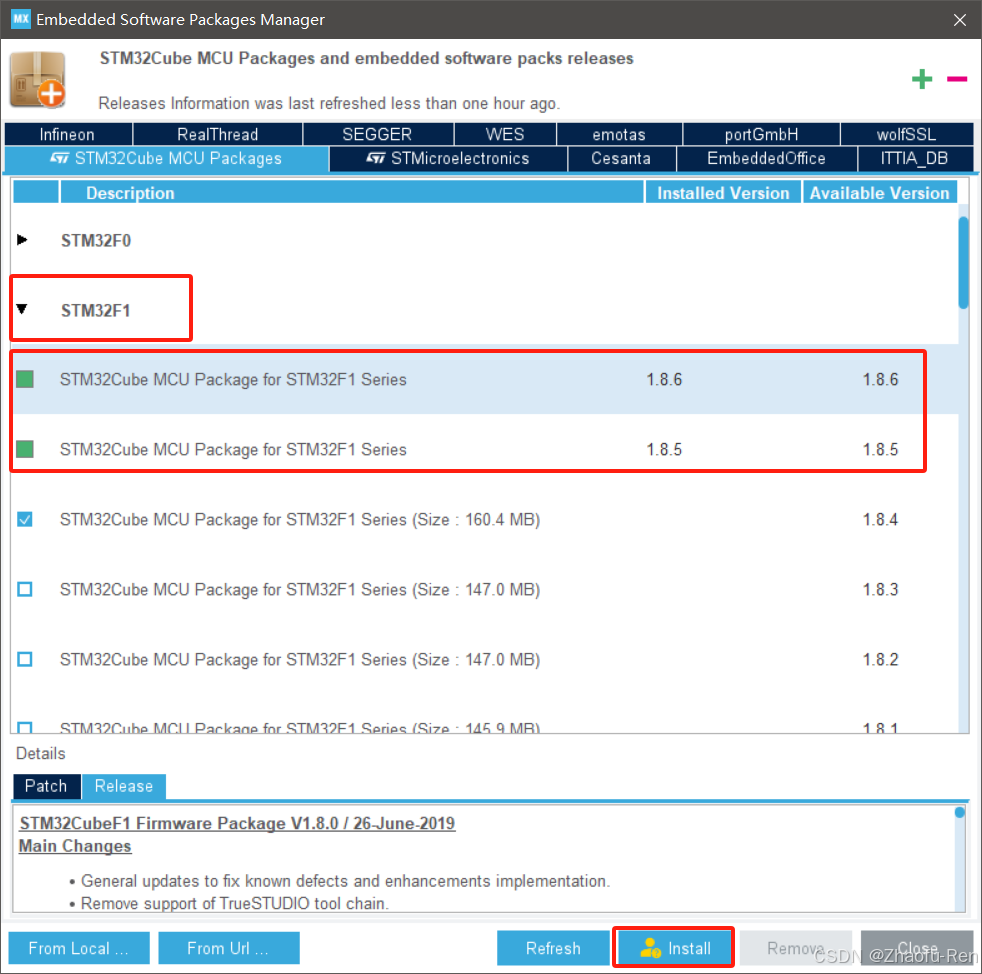This screenshot has height=974, width=982.
Task: Select the STM32Cube MCU Packages tab
Action: [x=166, y=158]
